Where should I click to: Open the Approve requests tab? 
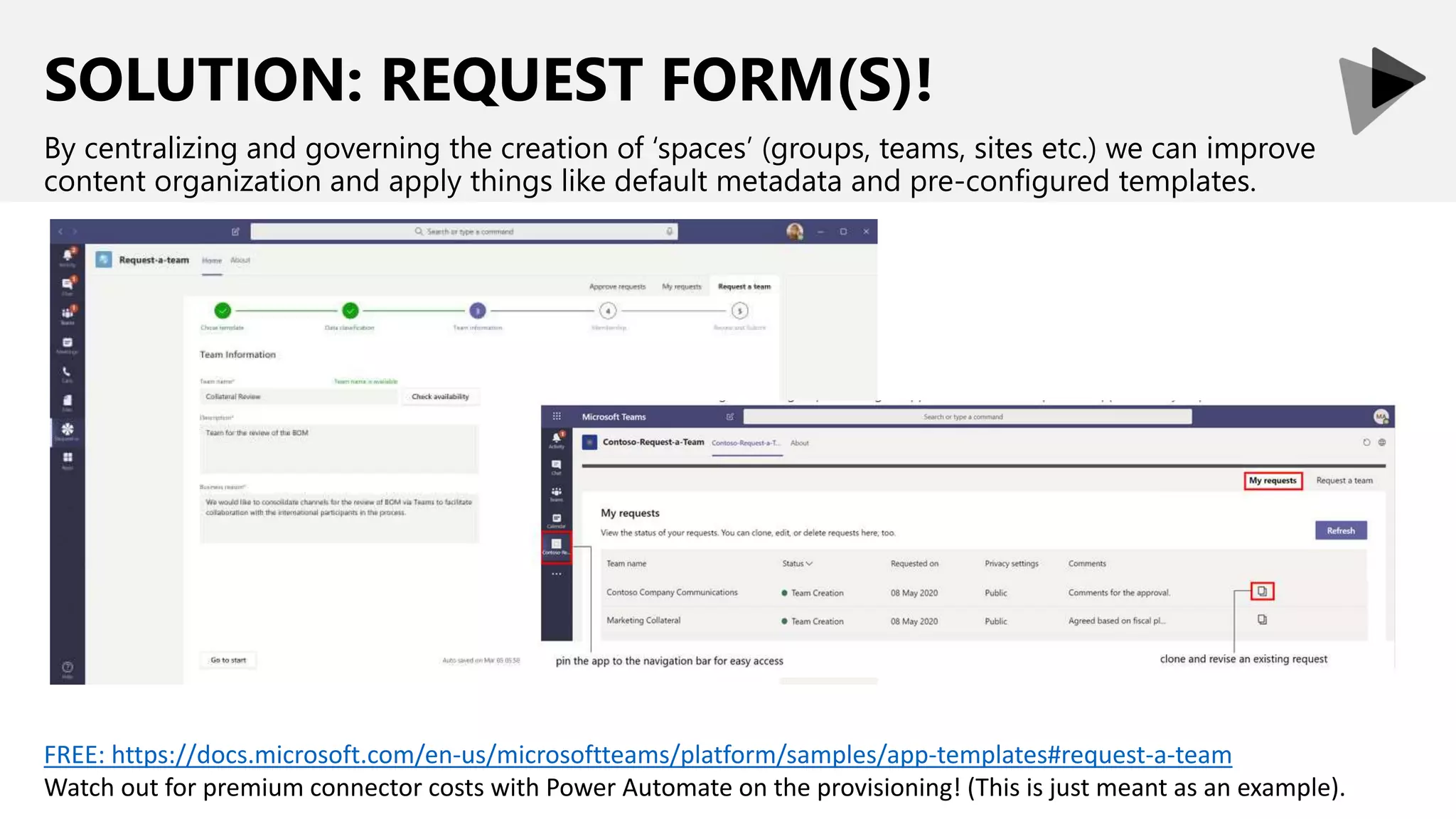point(617,287)
